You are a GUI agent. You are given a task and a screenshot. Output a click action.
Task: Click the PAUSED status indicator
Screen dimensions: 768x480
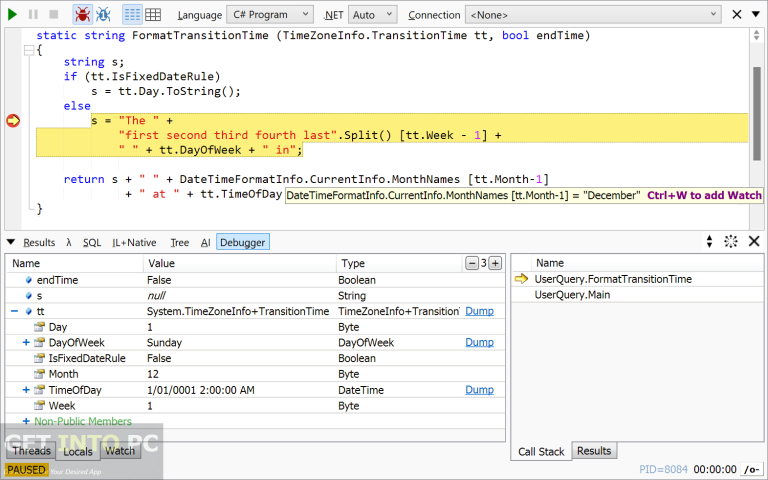point(26,470)
